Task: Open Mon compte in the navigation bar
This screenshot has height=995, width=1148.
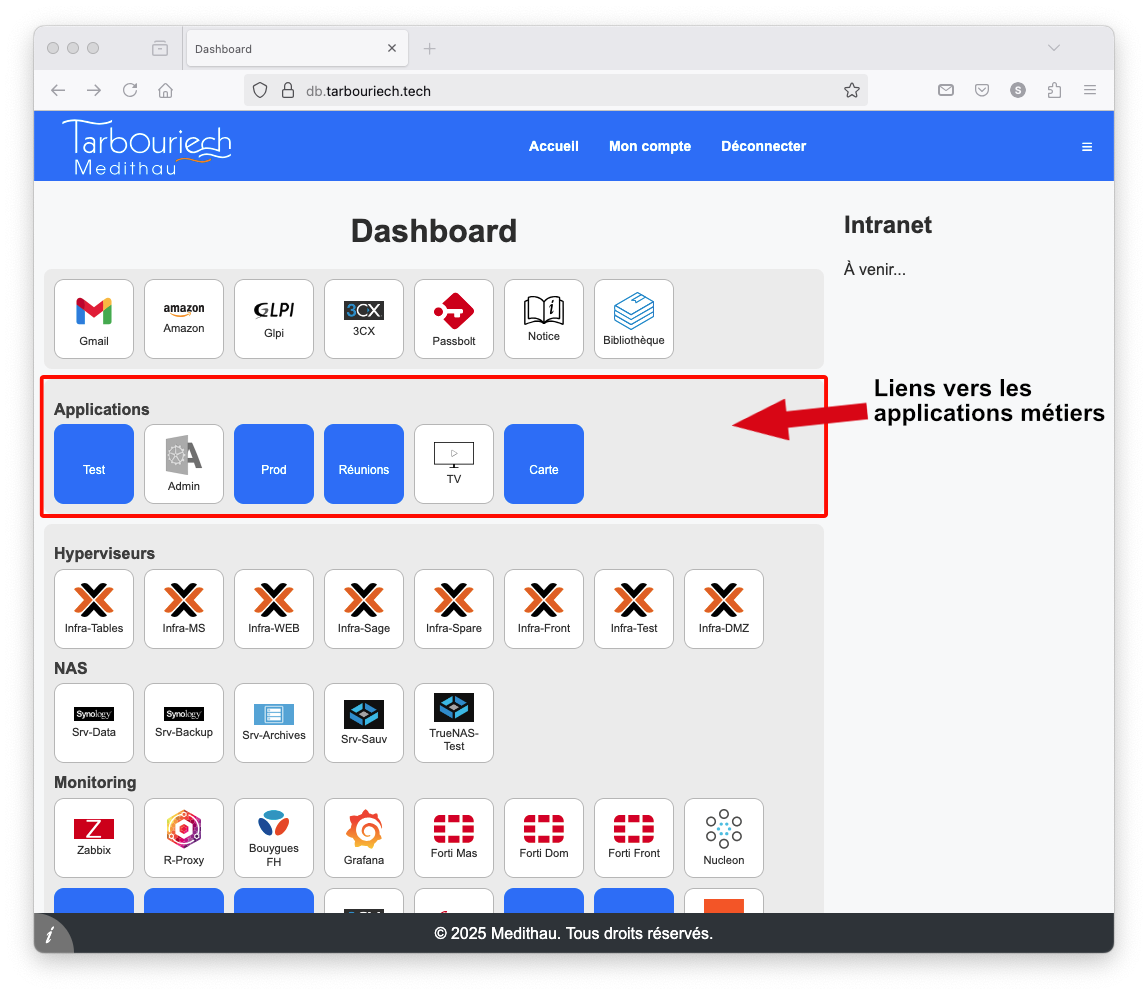Action: (649, 146)
